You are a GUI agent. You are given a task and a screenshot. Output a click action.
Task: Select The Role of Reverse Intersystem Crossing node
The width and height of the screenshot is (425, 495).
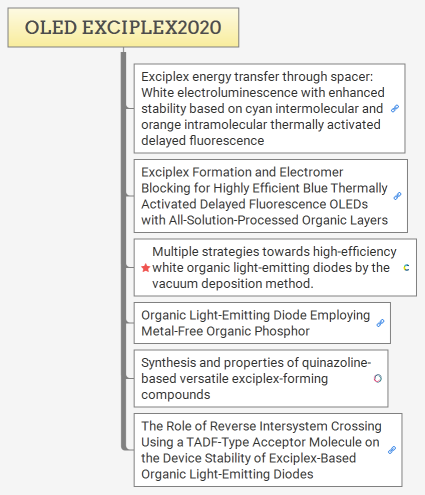click(x=268, y=450)
